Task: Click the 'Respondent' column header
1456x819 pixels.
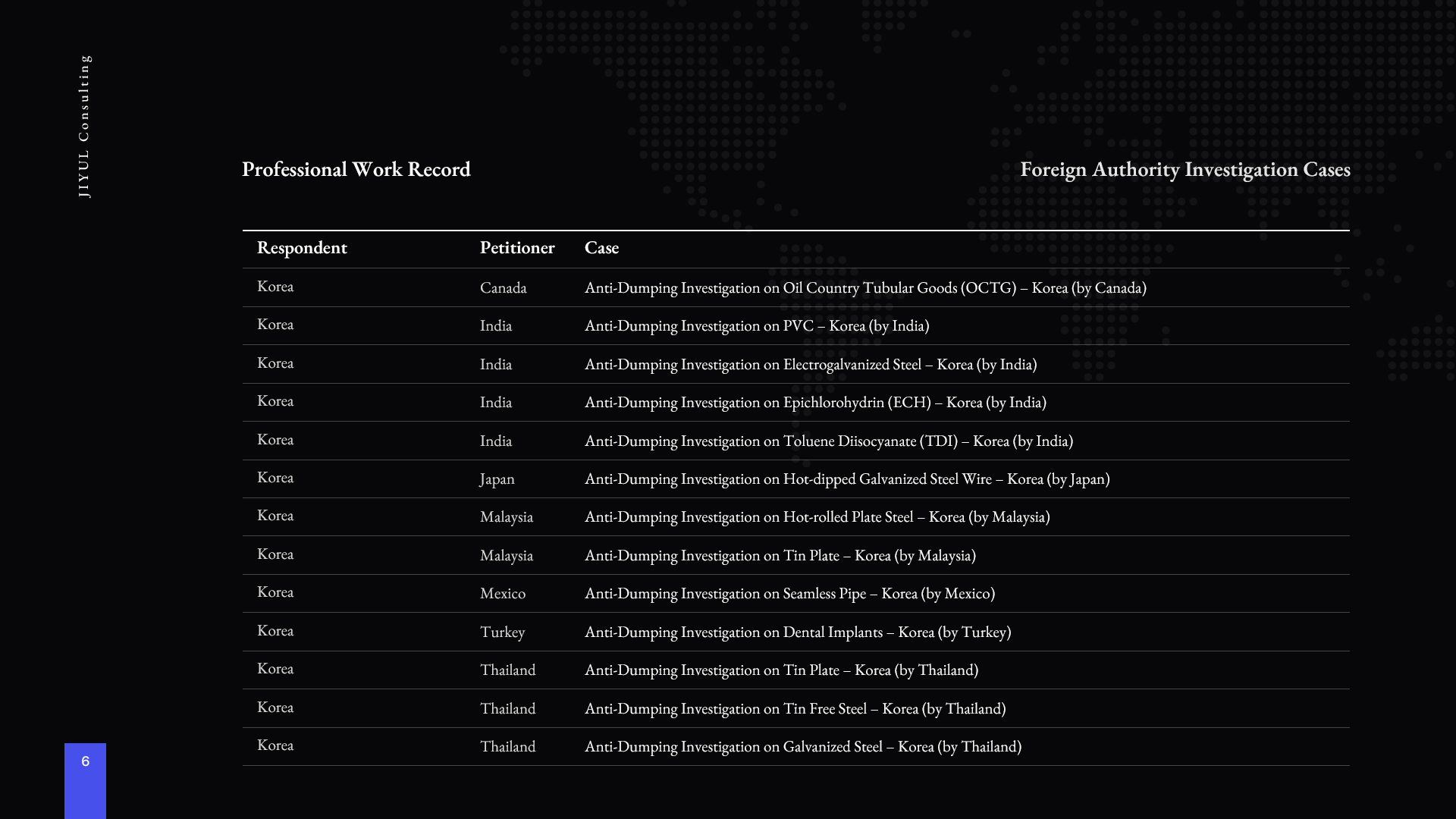Action: [x=302, y=248]
